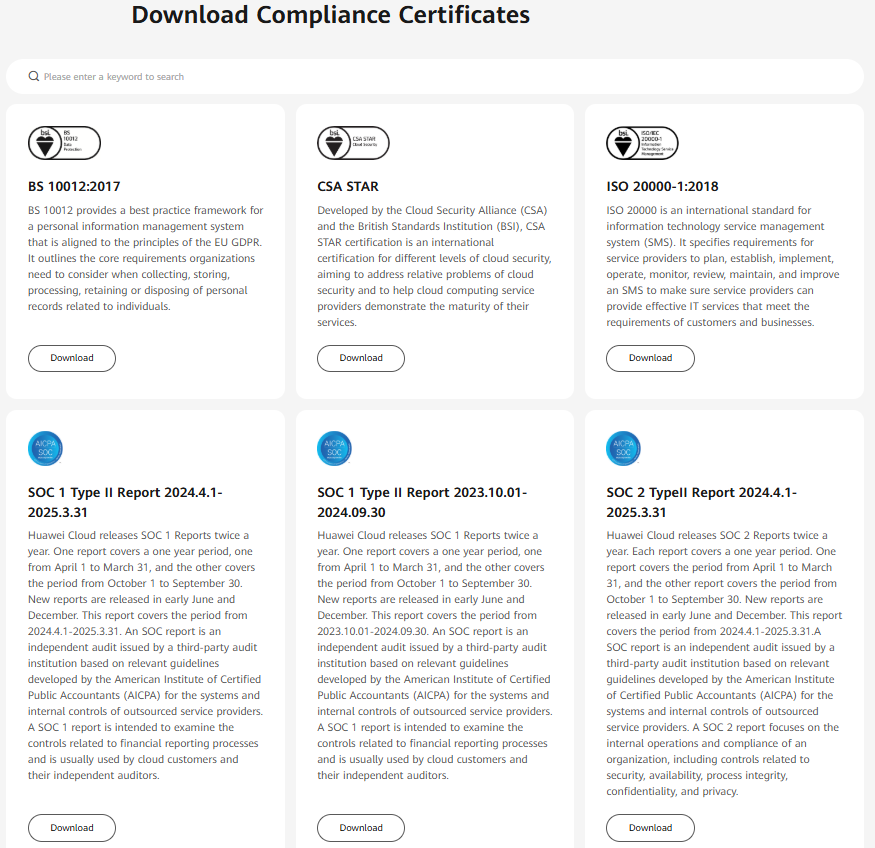Click the BS 10012 BSI badge logo
This screenshot has width=875, height=848.
tap(64, 143)
